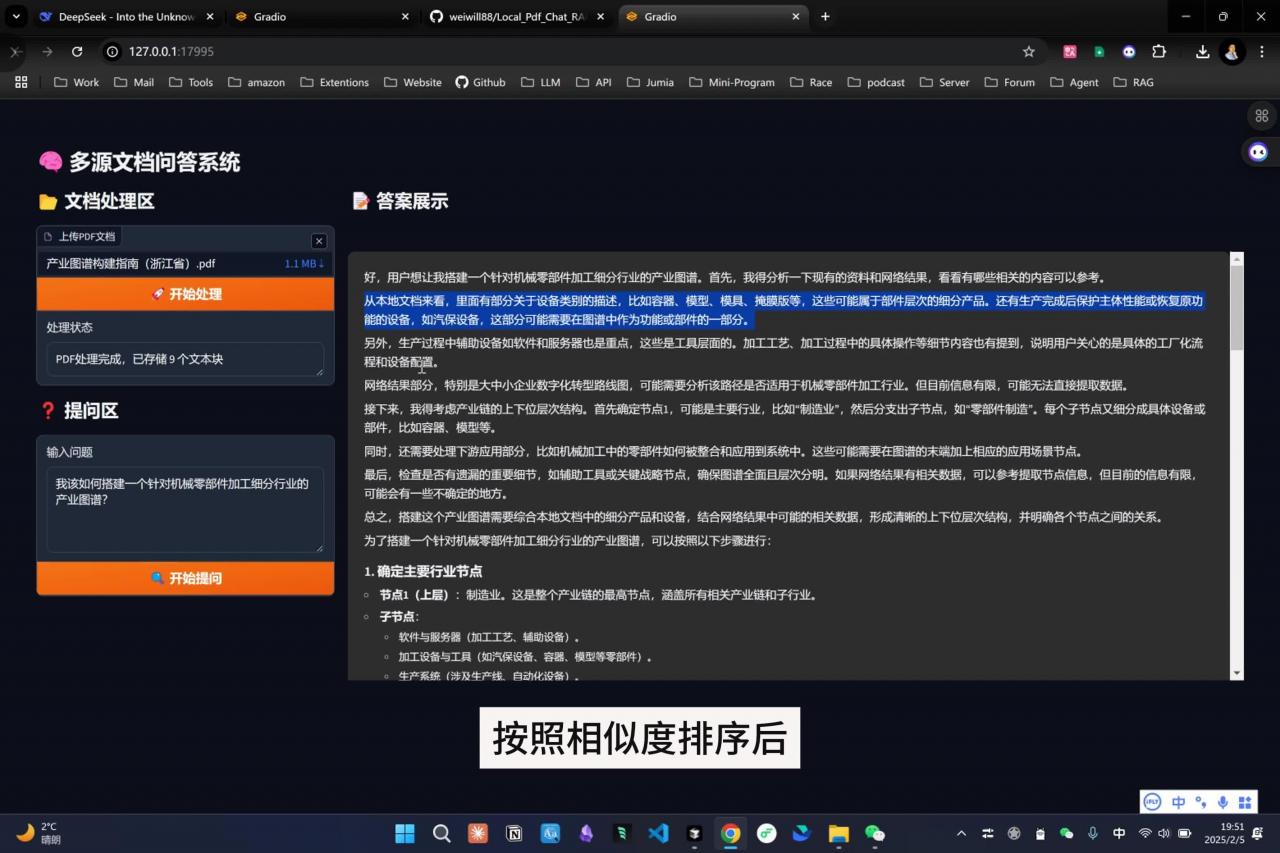Click the 开始处理 orange button
The image size is (1280, 853).
pyautogui.click(x=185, y=294)
